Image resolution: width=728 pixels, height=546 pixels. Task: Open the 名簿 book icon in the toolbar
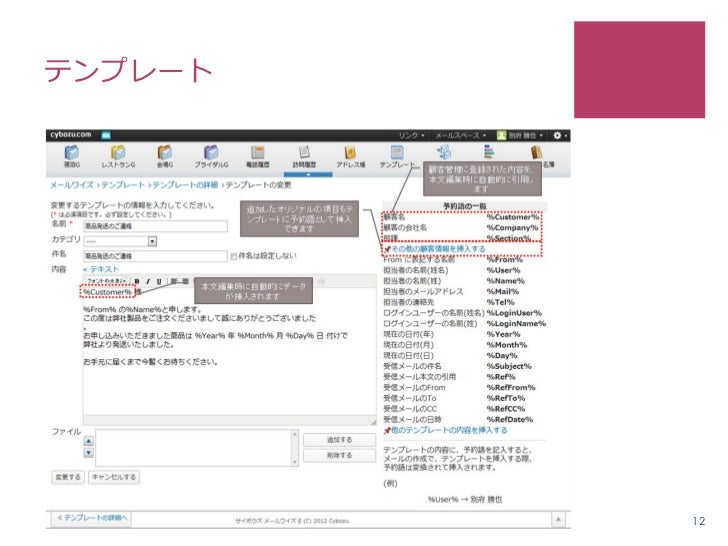(537, 153)
